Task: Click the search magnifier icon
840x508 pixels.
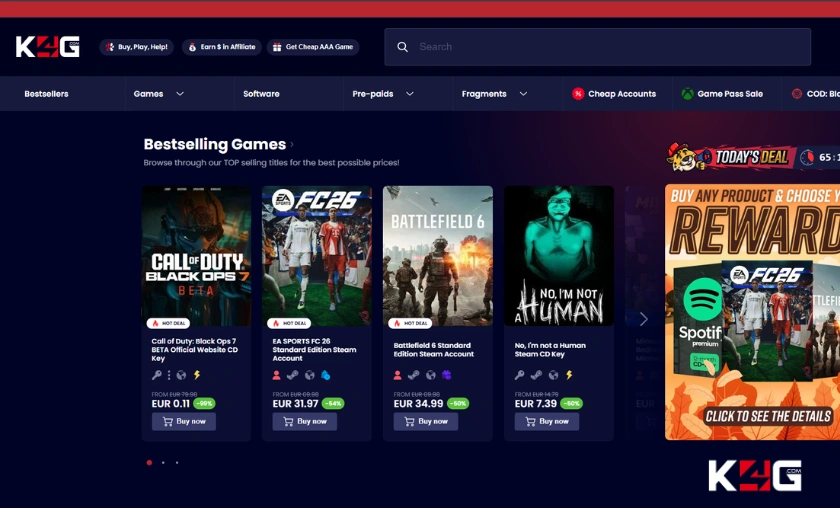Action: pyautogui.click(x=402, y=47)
